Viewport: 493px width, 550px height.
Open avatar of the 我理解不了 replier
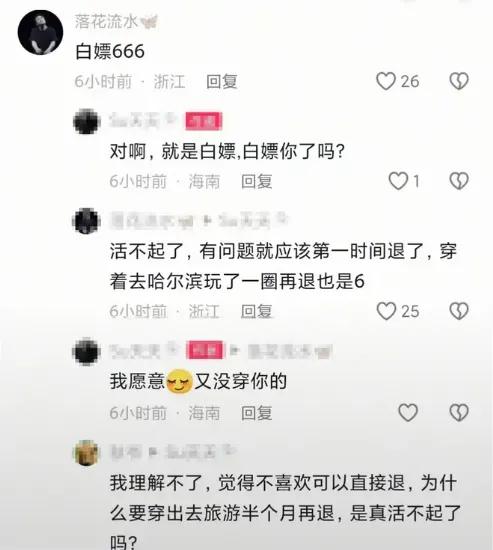(87, 452)
